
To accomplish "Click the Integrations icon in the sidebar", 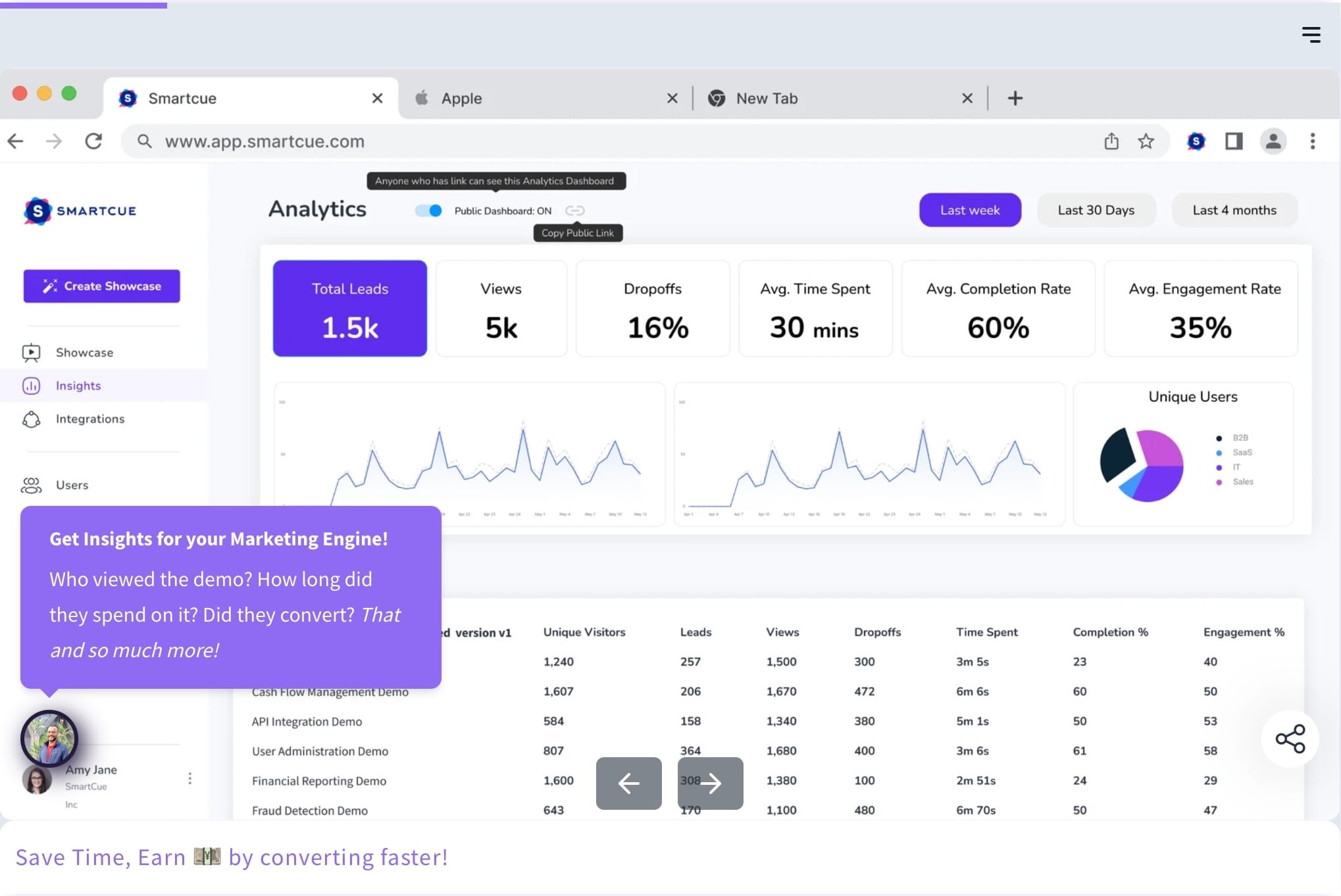I will (32, 419).
